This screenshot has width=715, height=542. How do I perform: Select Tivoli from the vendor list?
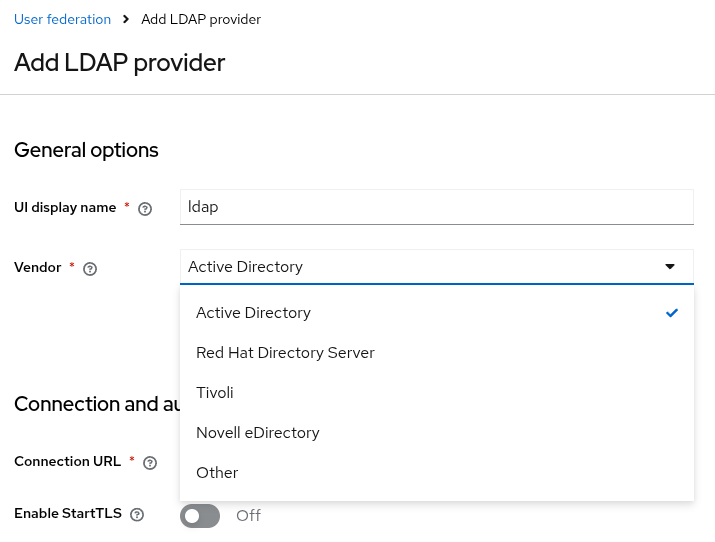coord(215,393)
